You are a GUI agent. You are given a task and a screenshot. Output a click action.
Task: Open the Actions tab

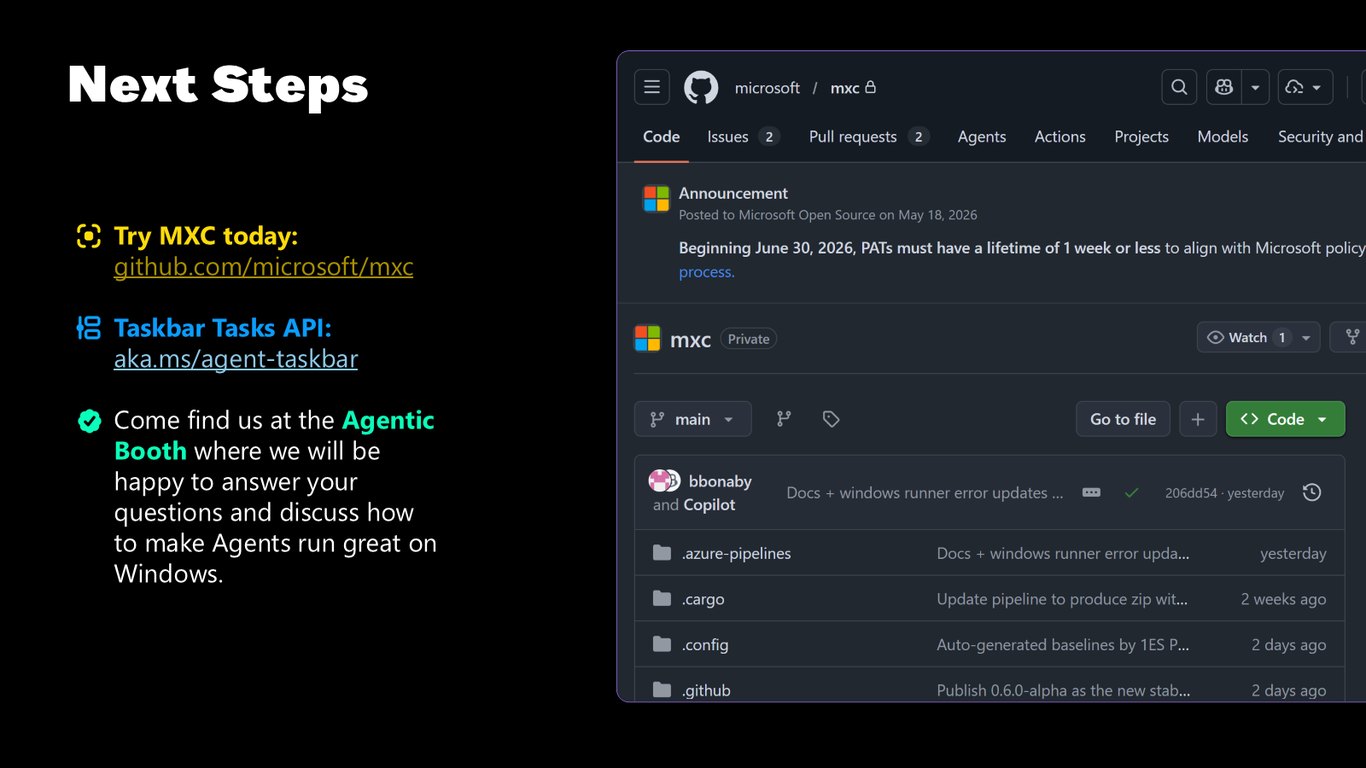point(1060,137)
